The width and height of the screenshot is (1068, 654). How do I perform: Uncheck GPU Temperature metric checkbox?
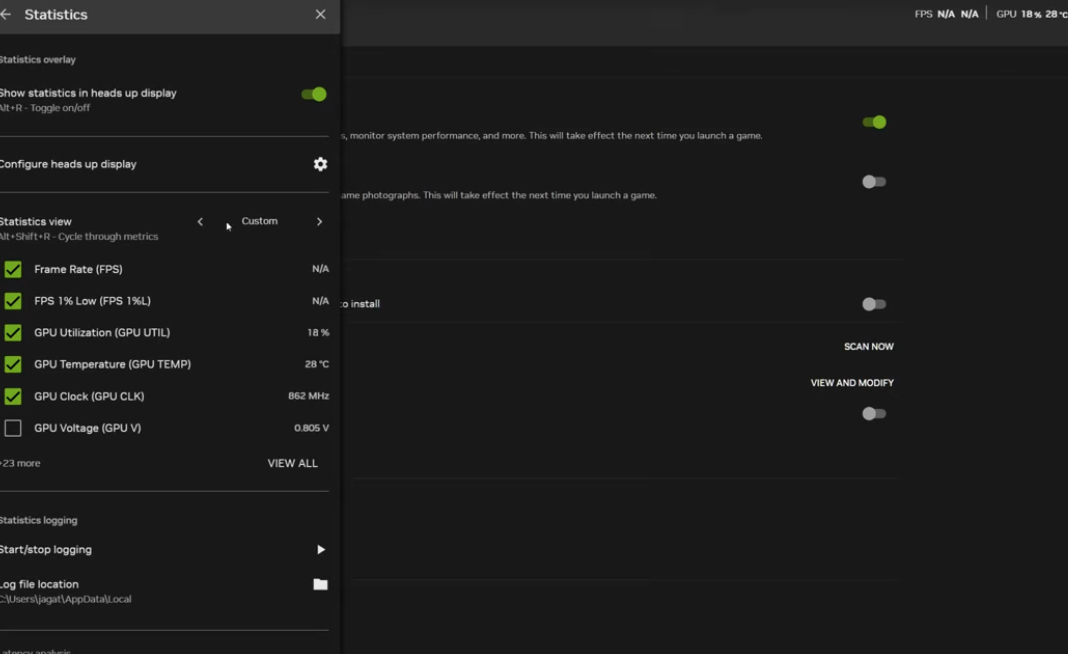13,365
